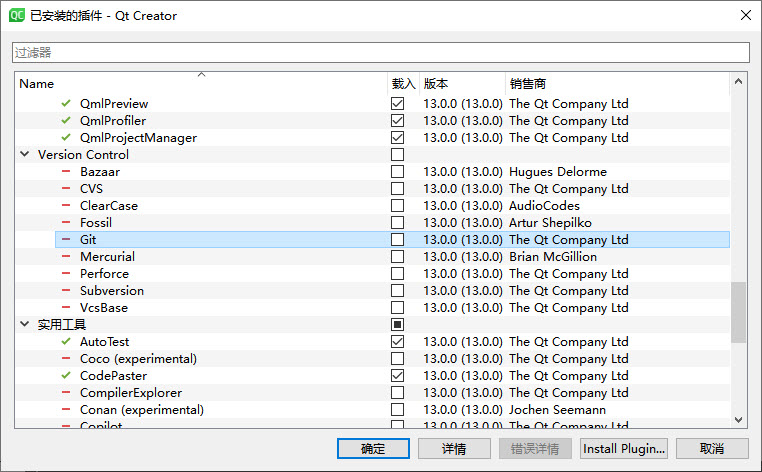Enable the Bazaar plugin checkbox
The height and width of the screenshot is (472, 762).
398,172
